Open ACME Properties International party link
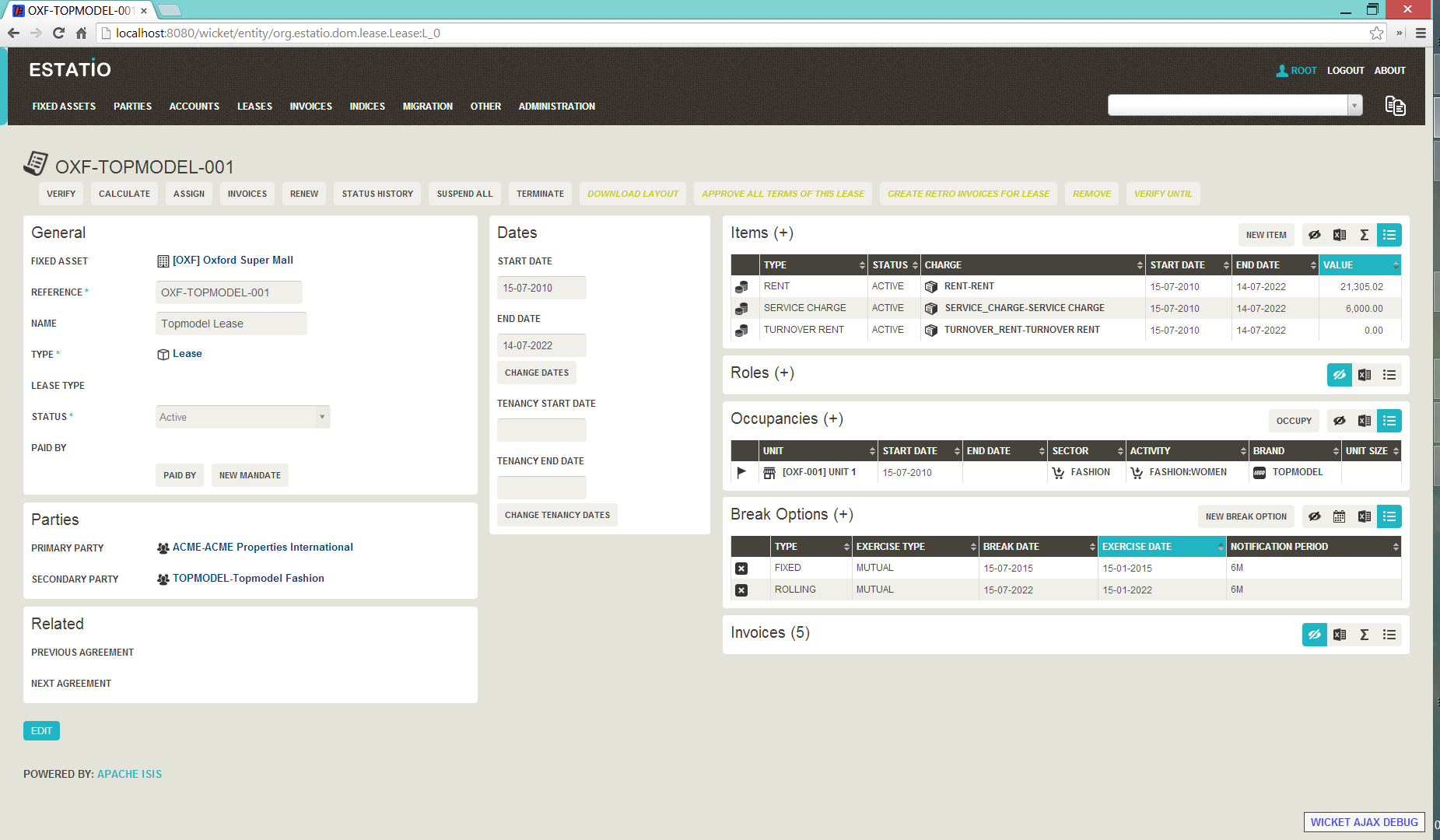Screen dimensions: 1440x840 pyautogui.click(x=262, y=548)
